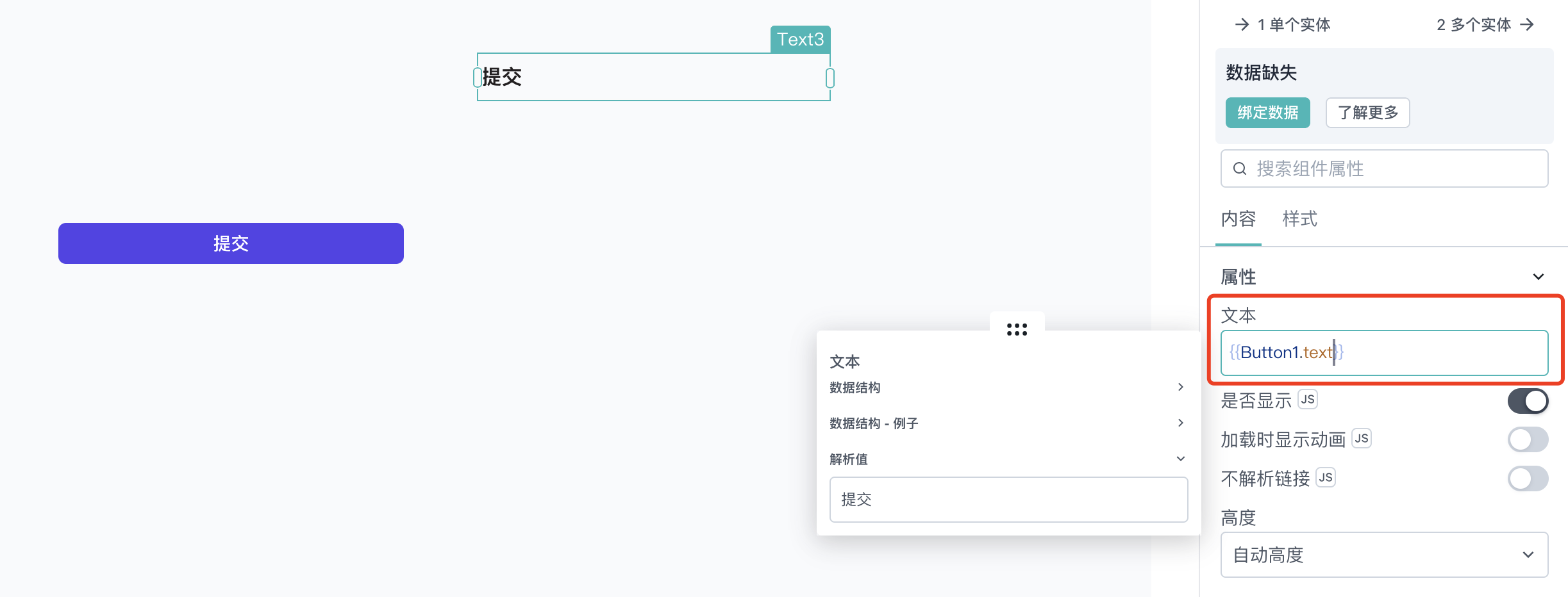Click the search magnifier icon
This screenshot has width=1568, height=597.
[1240, 168]
